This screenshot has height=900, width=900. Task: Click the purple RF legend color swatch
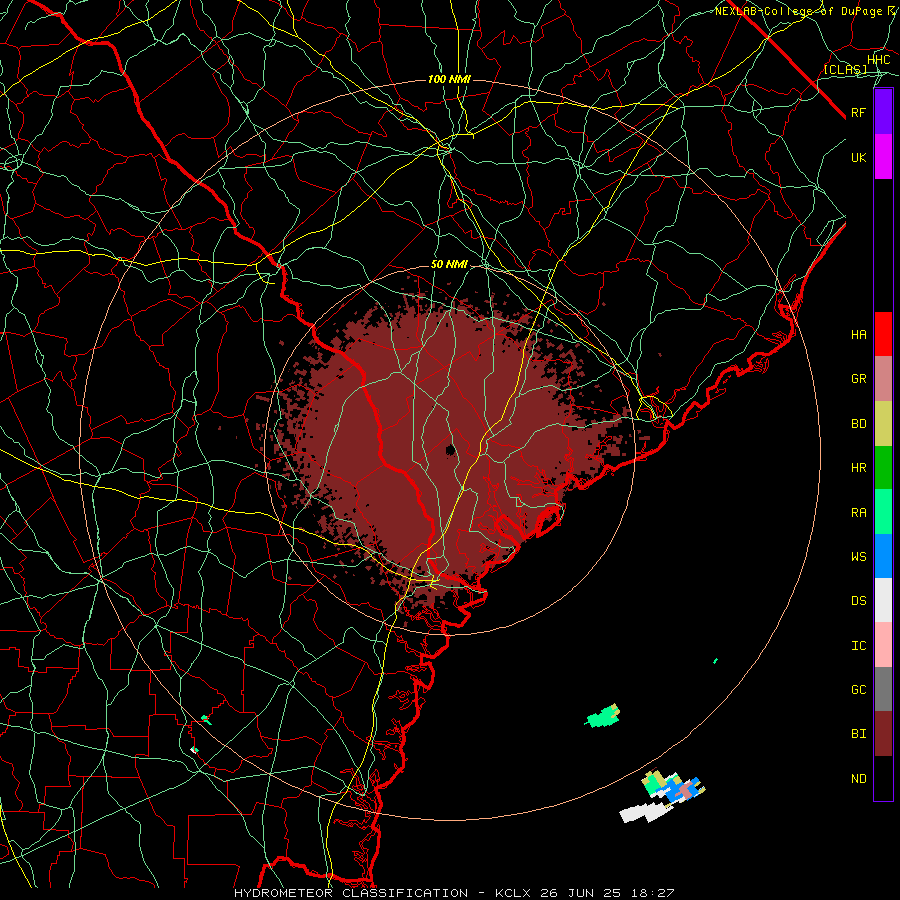[x=883, y=112]
